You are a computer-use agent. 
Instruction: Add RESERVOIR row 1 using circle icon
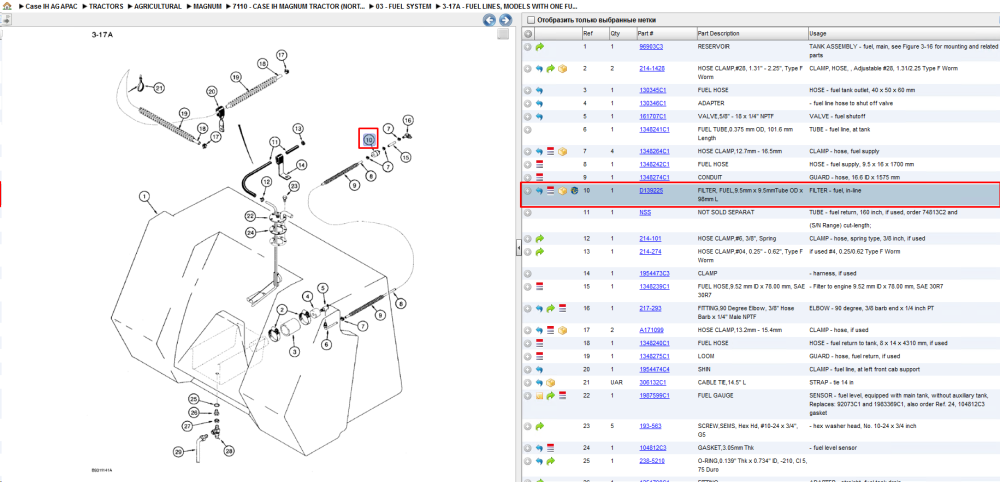click(x=527, y=47)
